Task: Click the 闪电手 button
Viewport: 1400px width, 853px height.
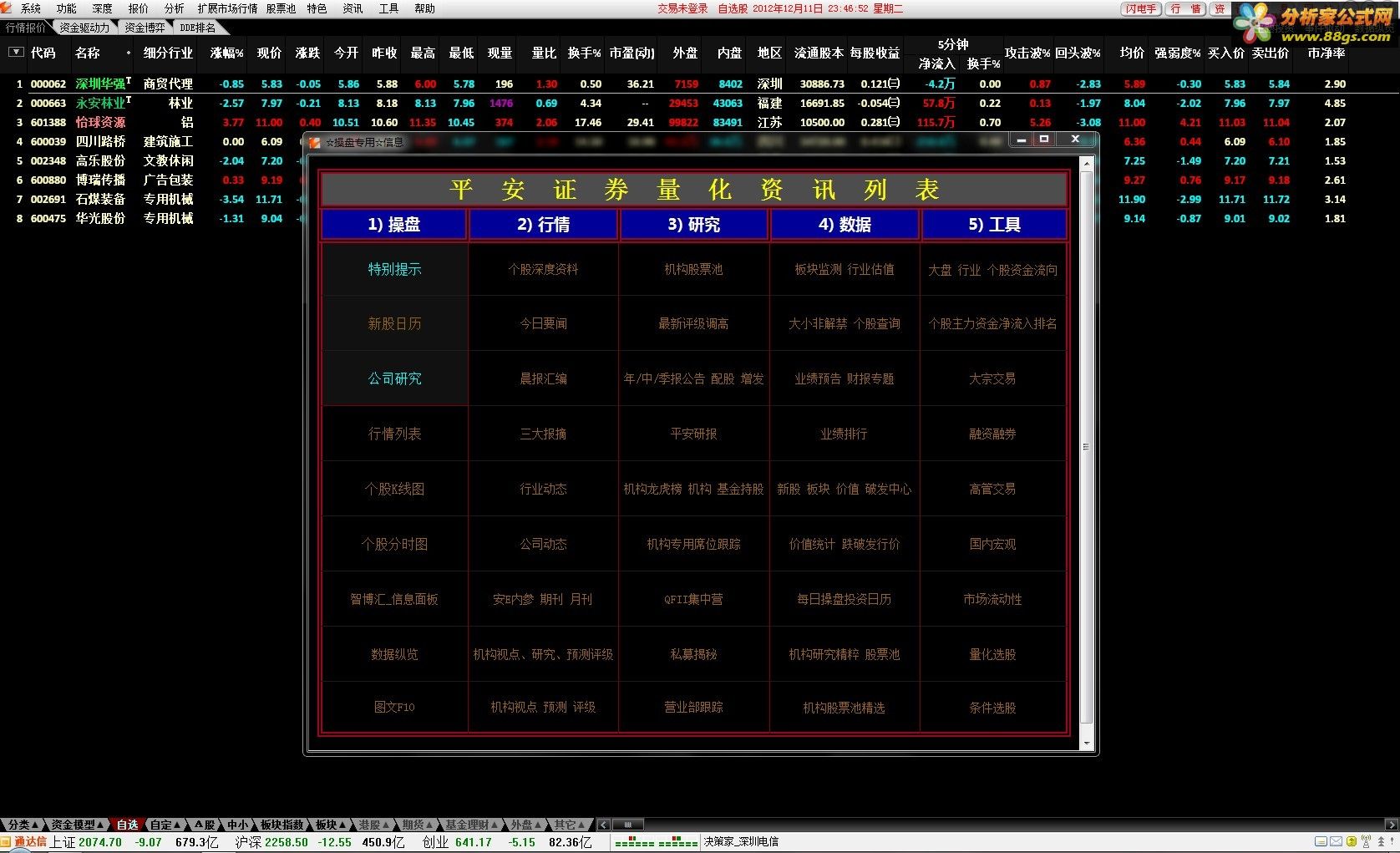Action: tap(1140, 8)
